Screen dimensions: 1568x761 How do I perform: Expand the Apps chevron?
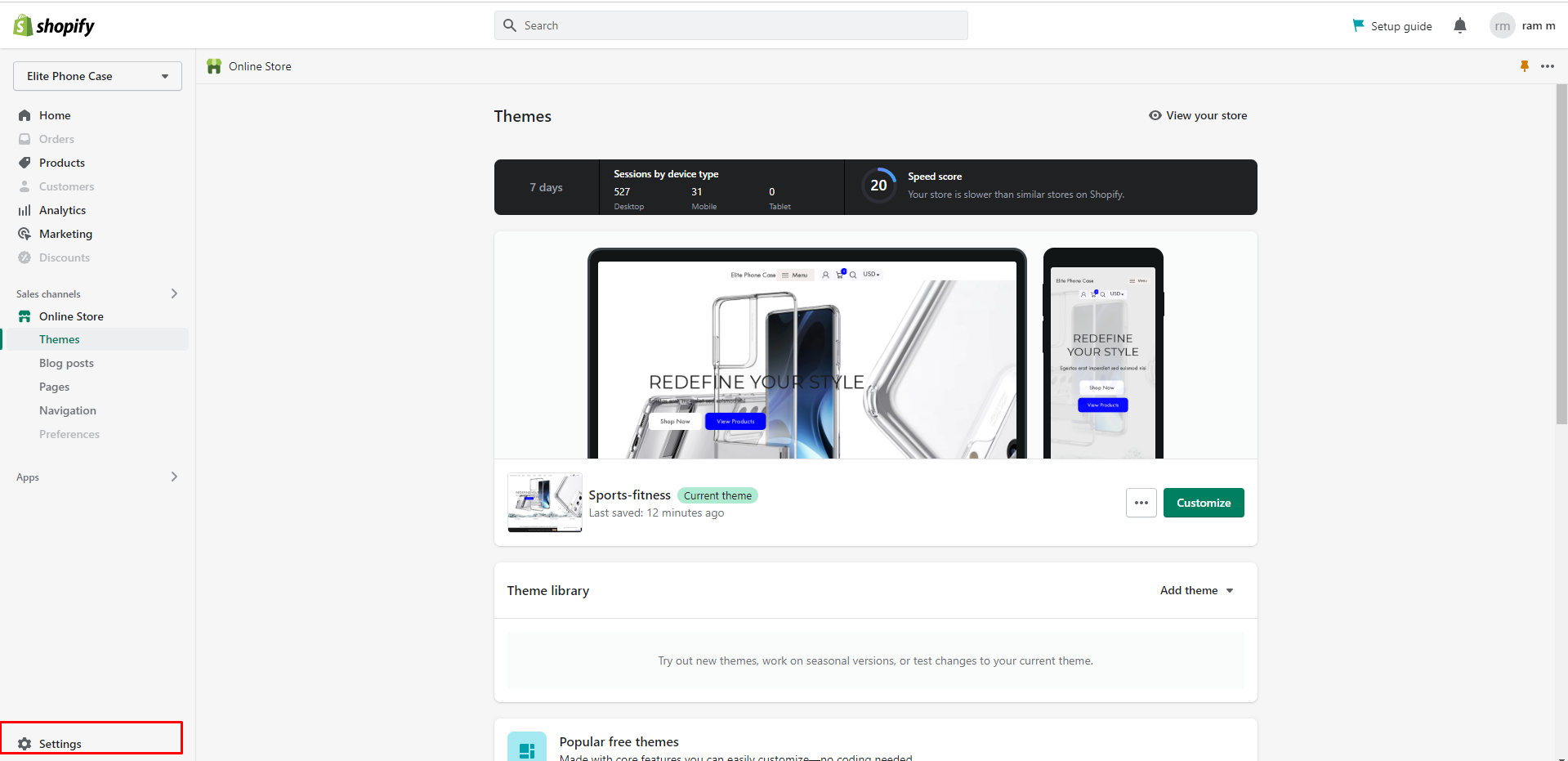tap(174, 477)
